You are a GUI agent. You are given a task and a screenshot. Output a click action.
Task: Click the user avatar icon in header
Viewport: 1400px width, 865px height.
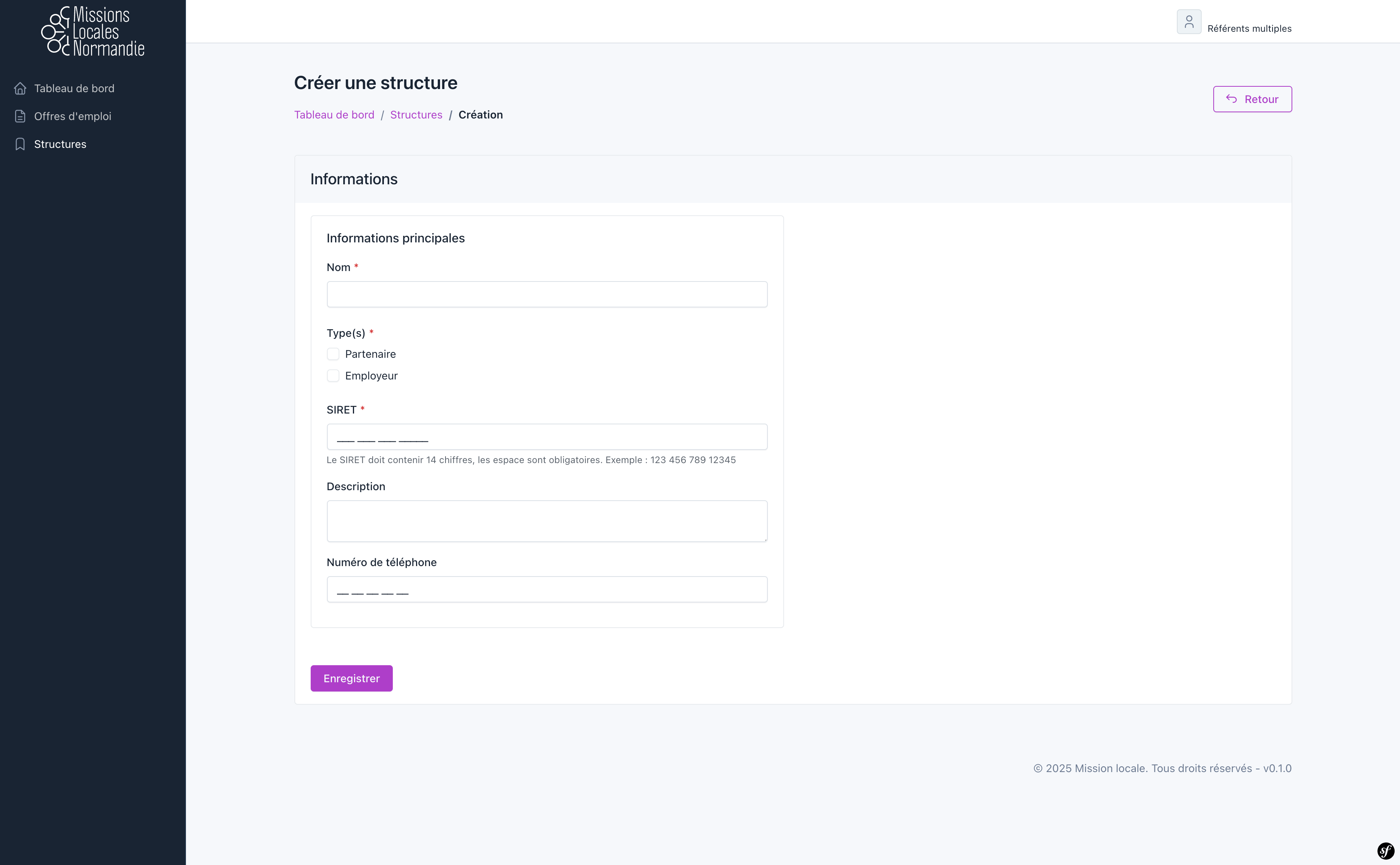point(1188,22)
